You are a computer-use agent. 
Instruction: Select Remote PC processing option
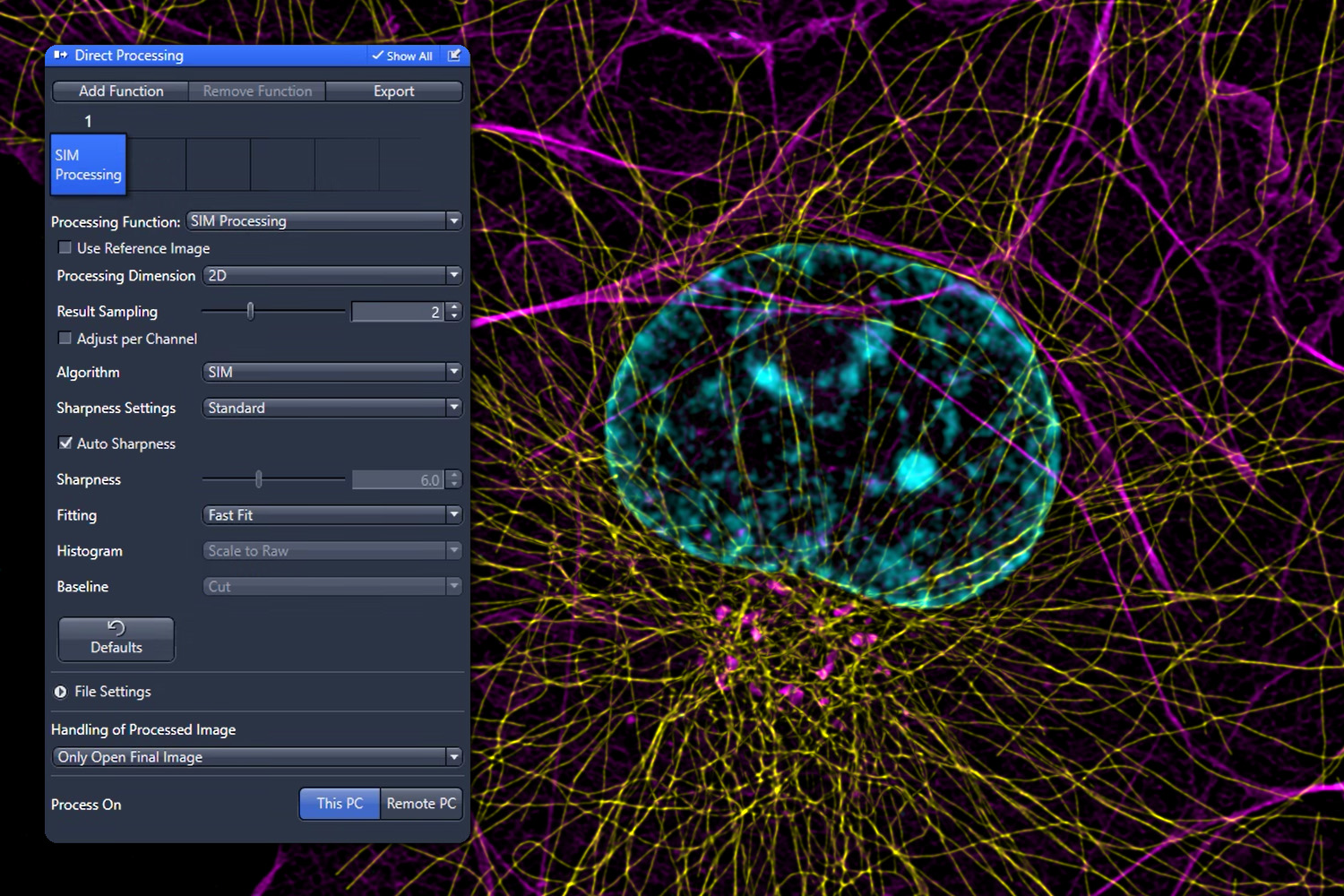click(x=421, y=804)
